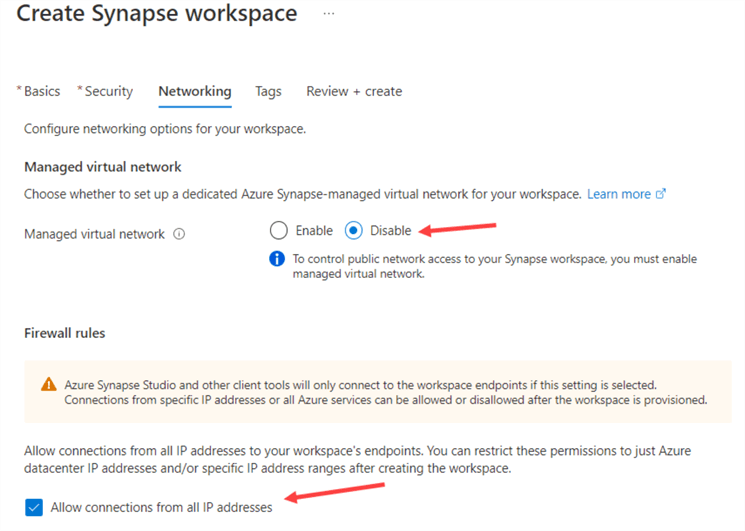Screen dimensions: 745x531
Task: Select the Enable radio button
Action: tap(279, 230)
